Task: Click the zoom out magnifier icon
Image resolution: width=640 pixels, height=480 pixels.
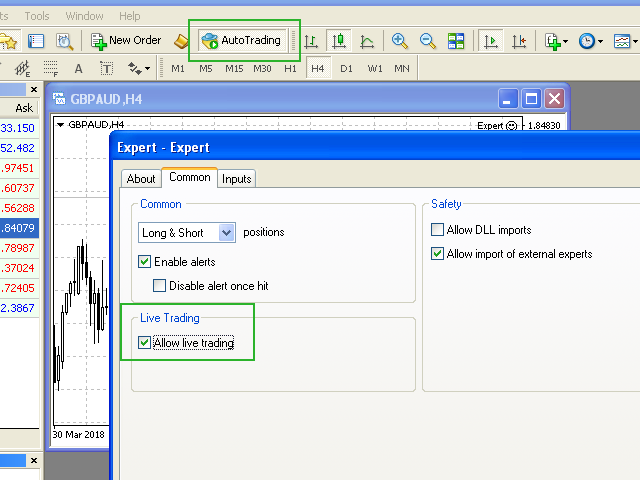Action: tap(428, 41)
